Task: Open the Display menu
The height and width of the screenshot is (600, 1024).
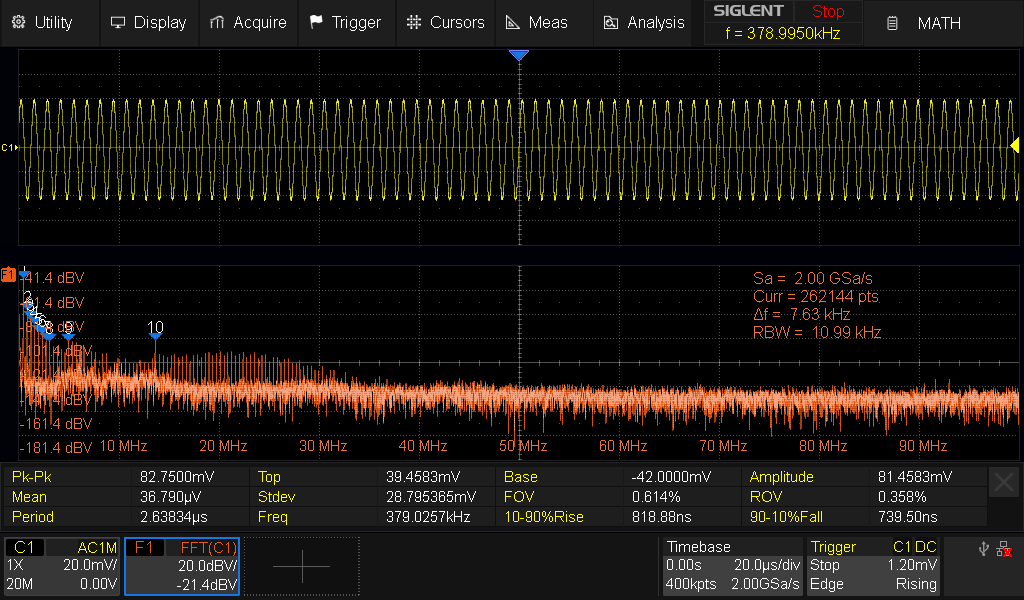Action: [x=148, y=22]
